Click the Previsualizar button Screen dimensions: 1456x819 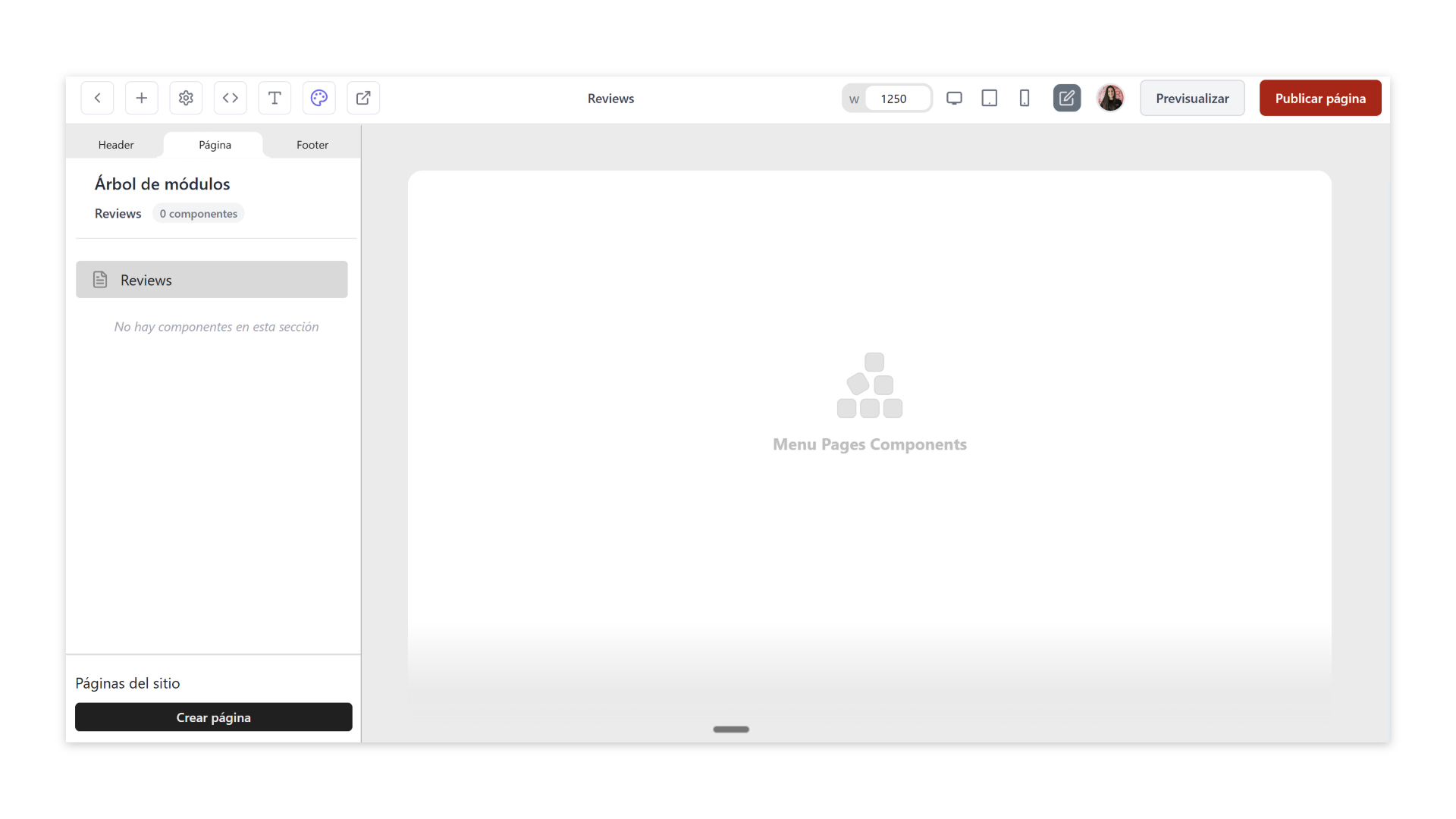click(x=1192, y=99)
